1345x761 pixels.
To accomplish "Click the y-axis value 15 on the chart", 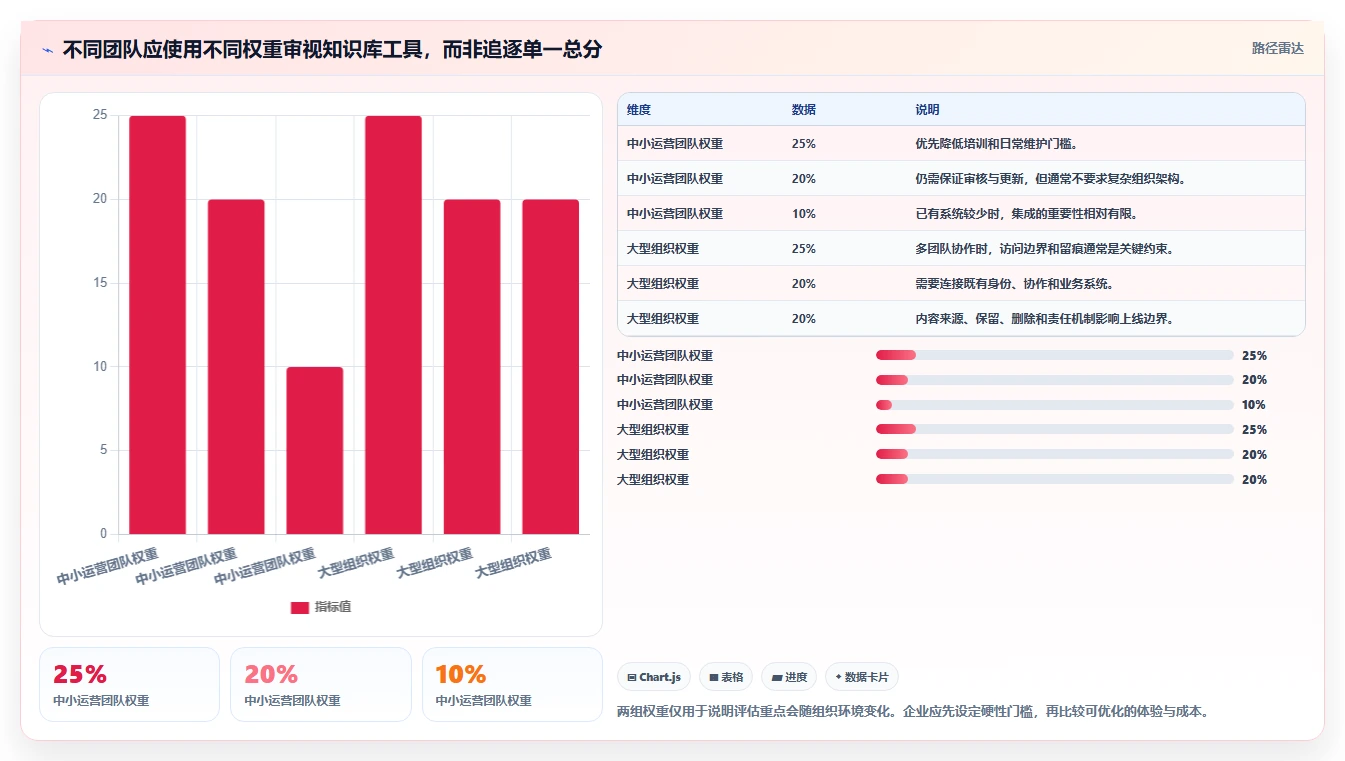I will [x=100, y=283].
